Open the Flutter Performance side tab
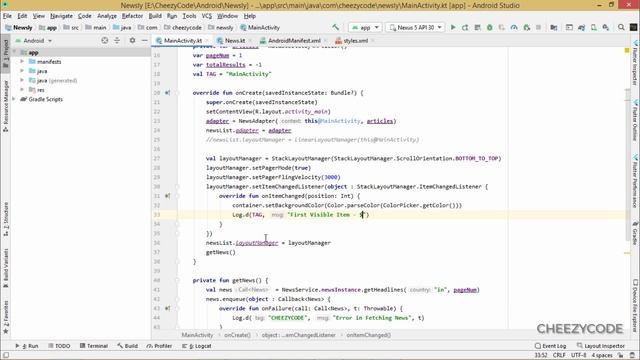 point(635,181)
